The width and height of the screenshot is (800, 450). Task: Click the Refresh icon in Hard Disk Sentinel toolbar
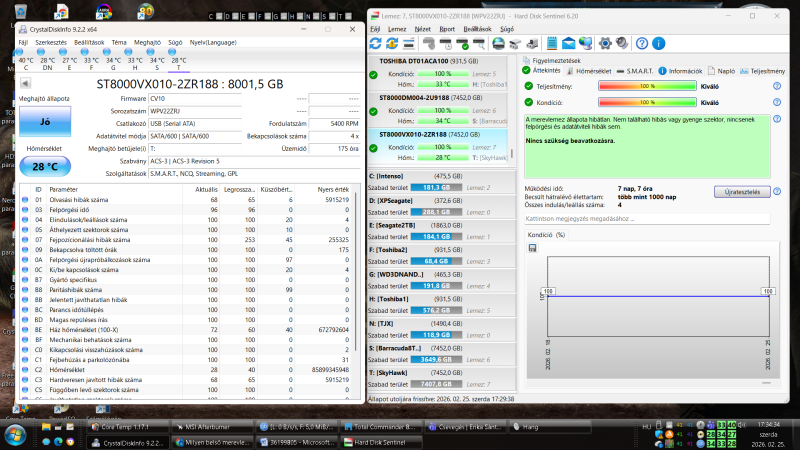[376, 44]
